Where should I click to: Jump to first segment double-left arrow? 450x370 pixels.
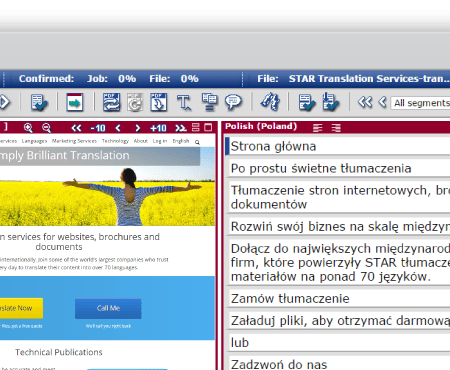click(x=365, y=102)
